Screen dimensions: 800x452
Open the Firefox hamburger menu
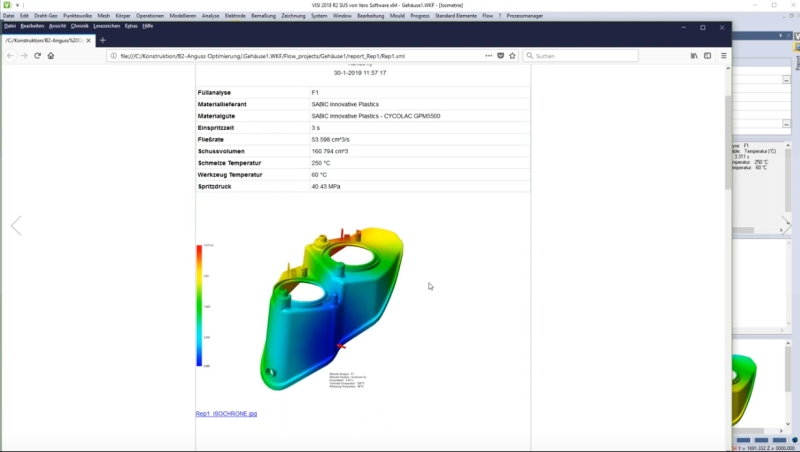pyautogui.click(x=723, y=56)
